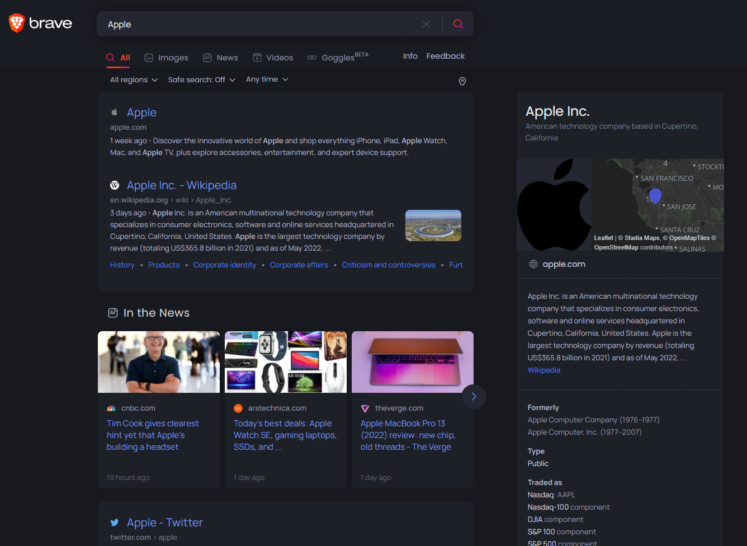The width and height of the screenshot is (747, 546).
Task: Click the cnbc.com source icon
Action: 111,408
